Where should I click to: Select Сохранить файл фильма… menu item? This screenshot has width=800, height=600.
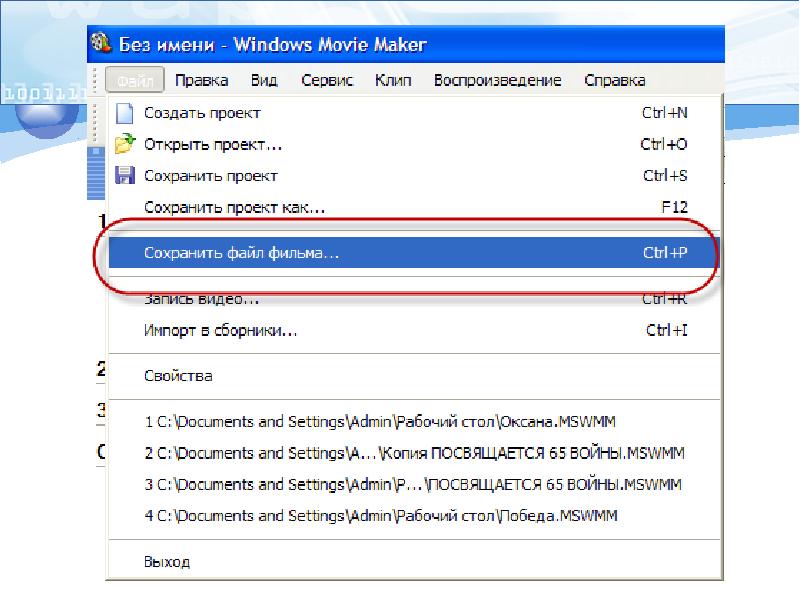[x=242, y=254]
